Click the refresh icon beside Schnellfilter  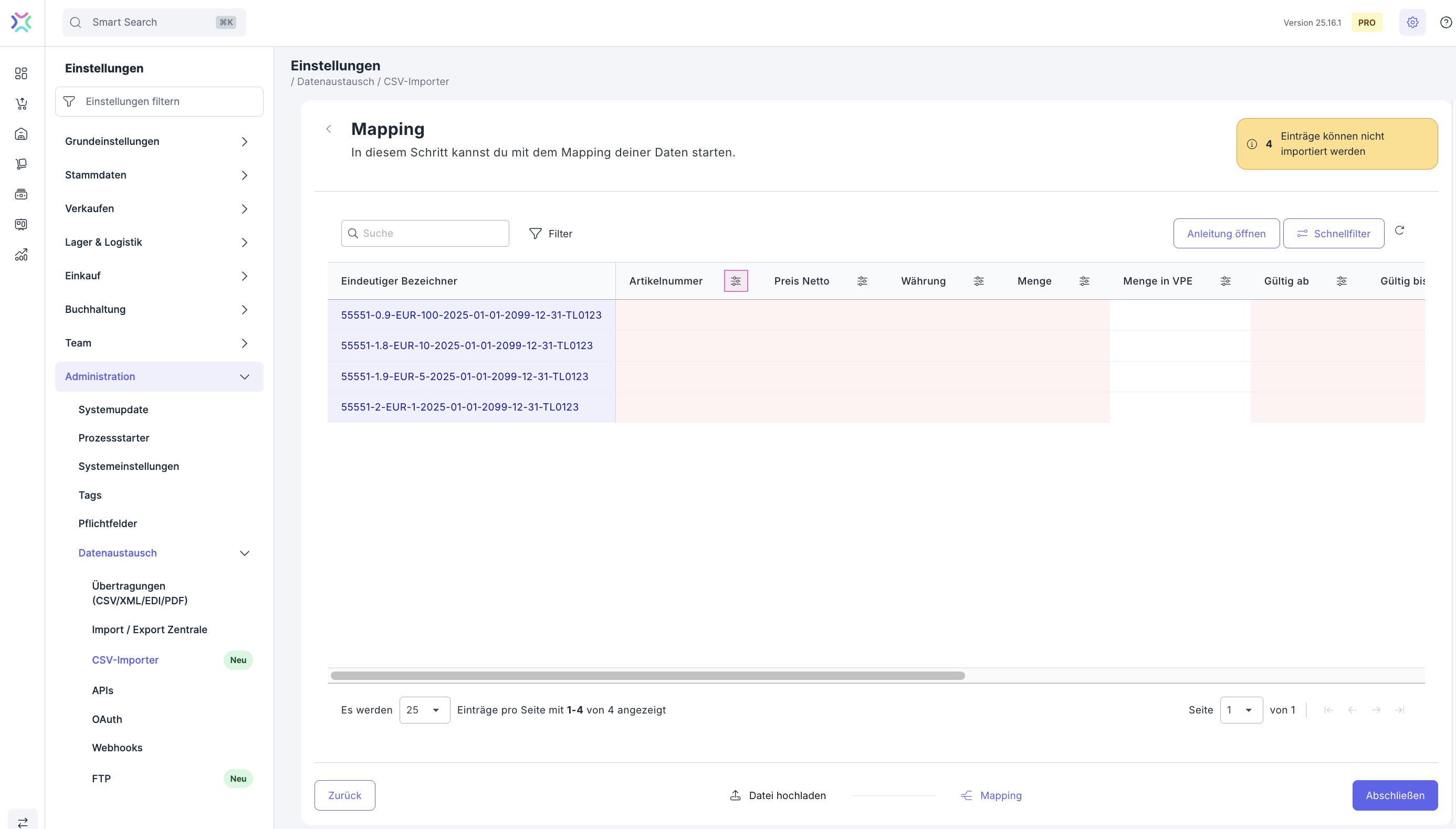coord(1399,230)
